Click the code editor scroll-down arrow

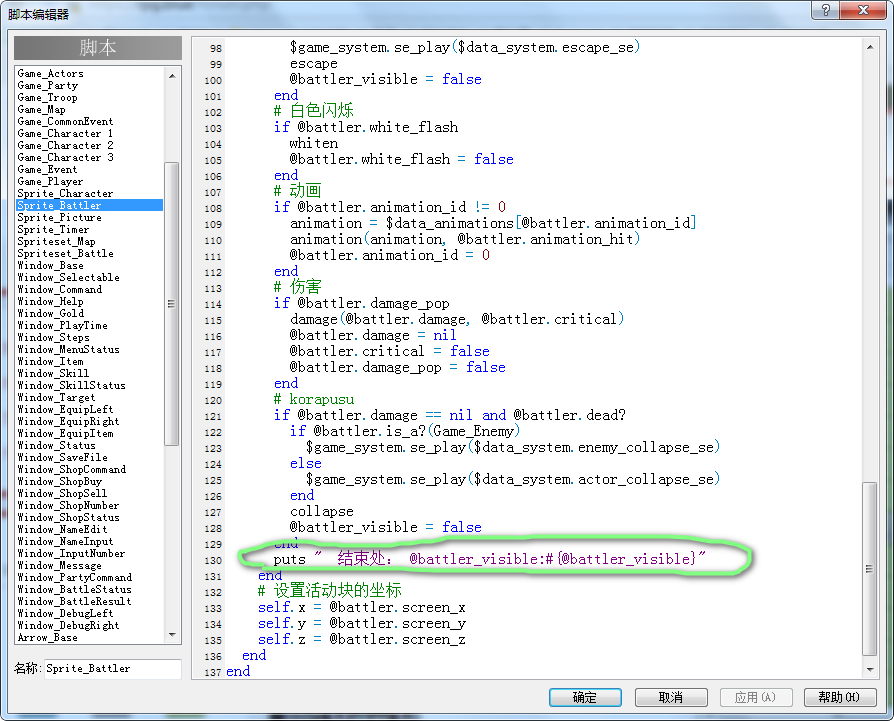pyautogui.click(x=869, y=670)
